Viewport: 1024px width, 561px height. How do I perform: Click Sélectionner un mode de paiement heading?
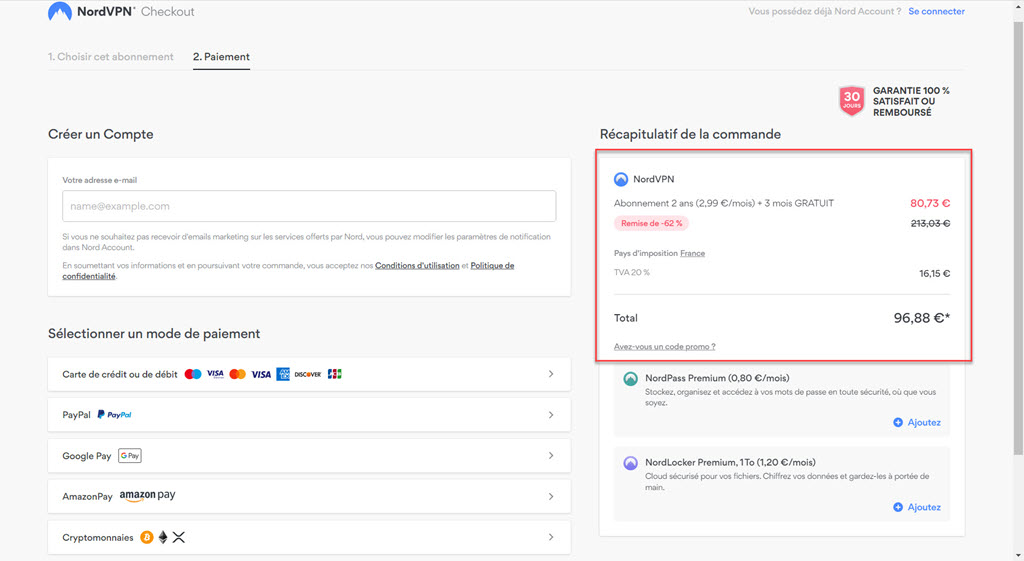(154, 334)
